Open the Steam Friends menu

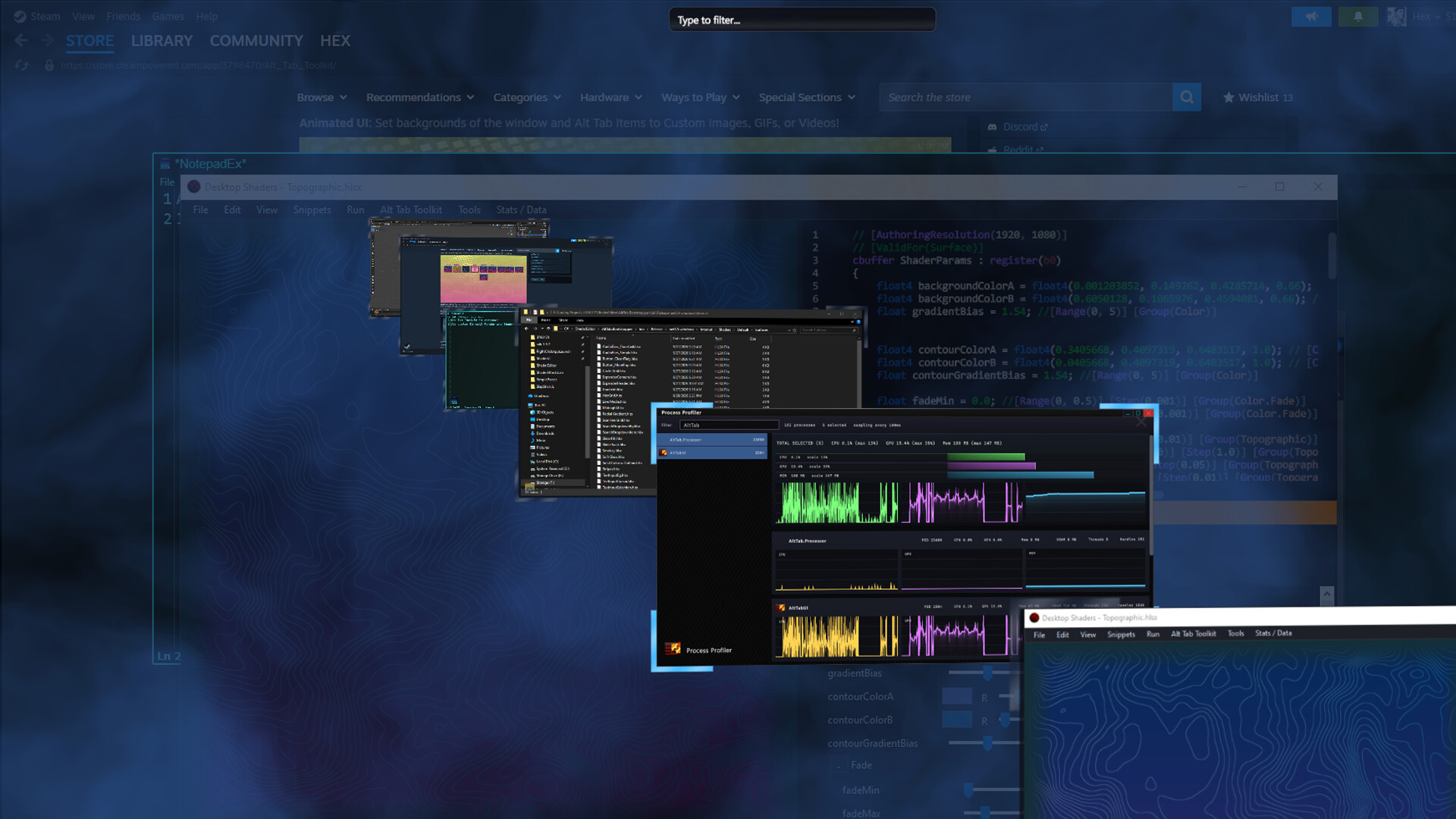pyautogui.click(x=123, y=16)
